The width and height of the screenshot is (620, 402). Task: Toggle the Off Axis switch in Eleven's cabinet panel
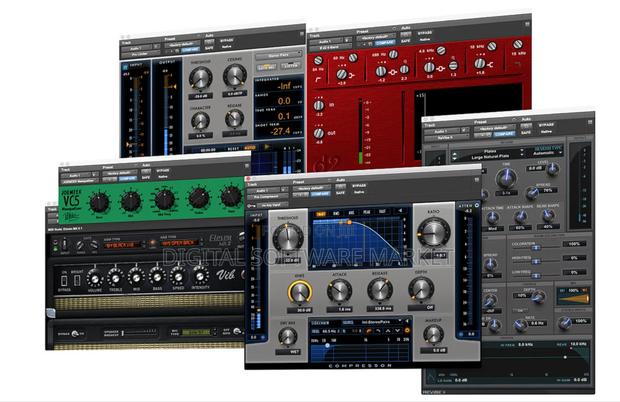[237, 331]
